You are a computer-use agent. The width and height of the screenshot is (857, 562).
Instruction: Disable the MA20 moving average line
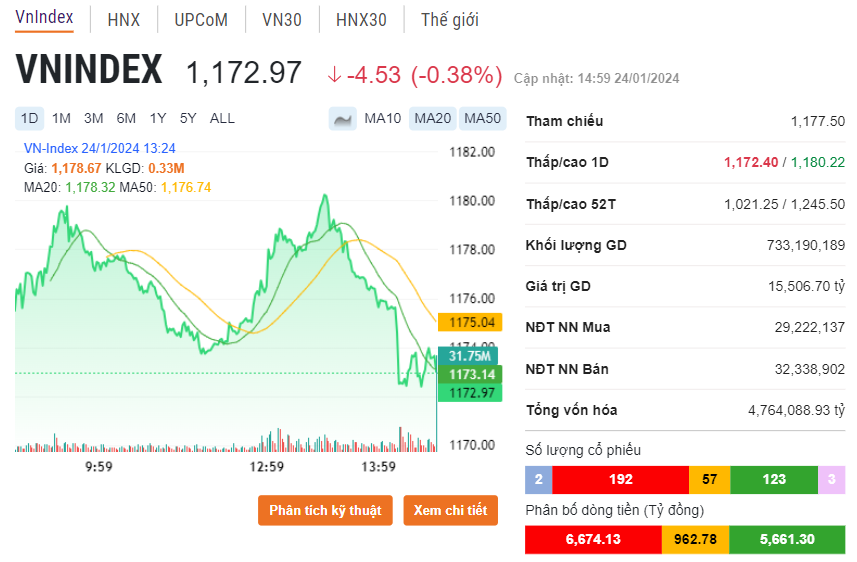click(x=433, y=119)
